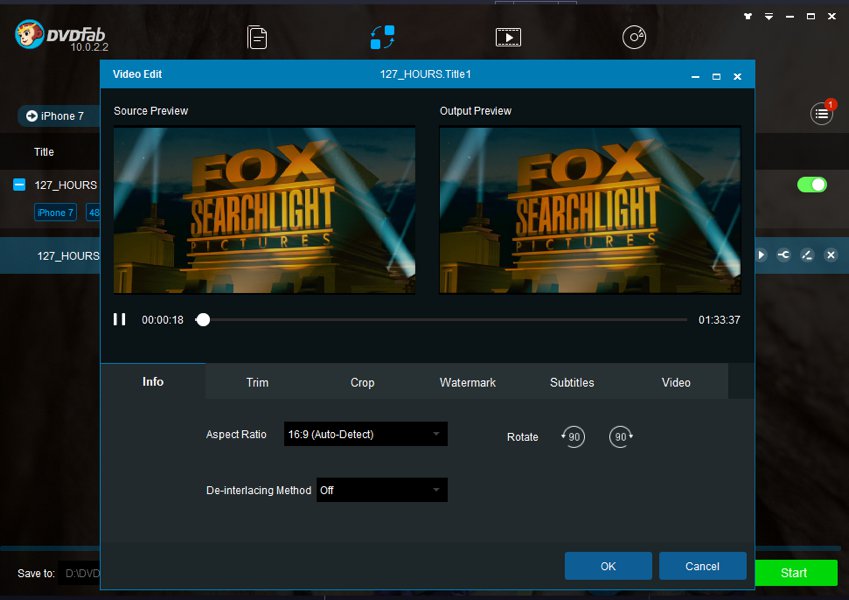Click the Title column header

44,152
